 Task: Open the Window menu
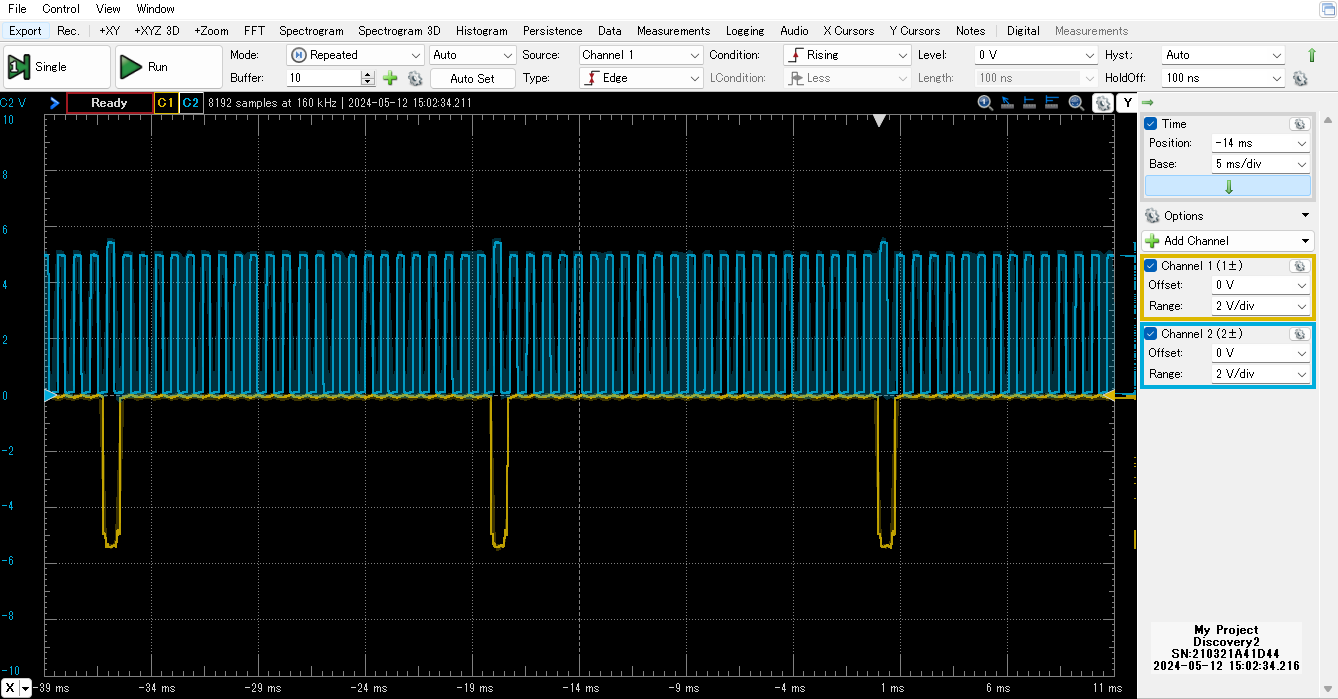point(155,9)
